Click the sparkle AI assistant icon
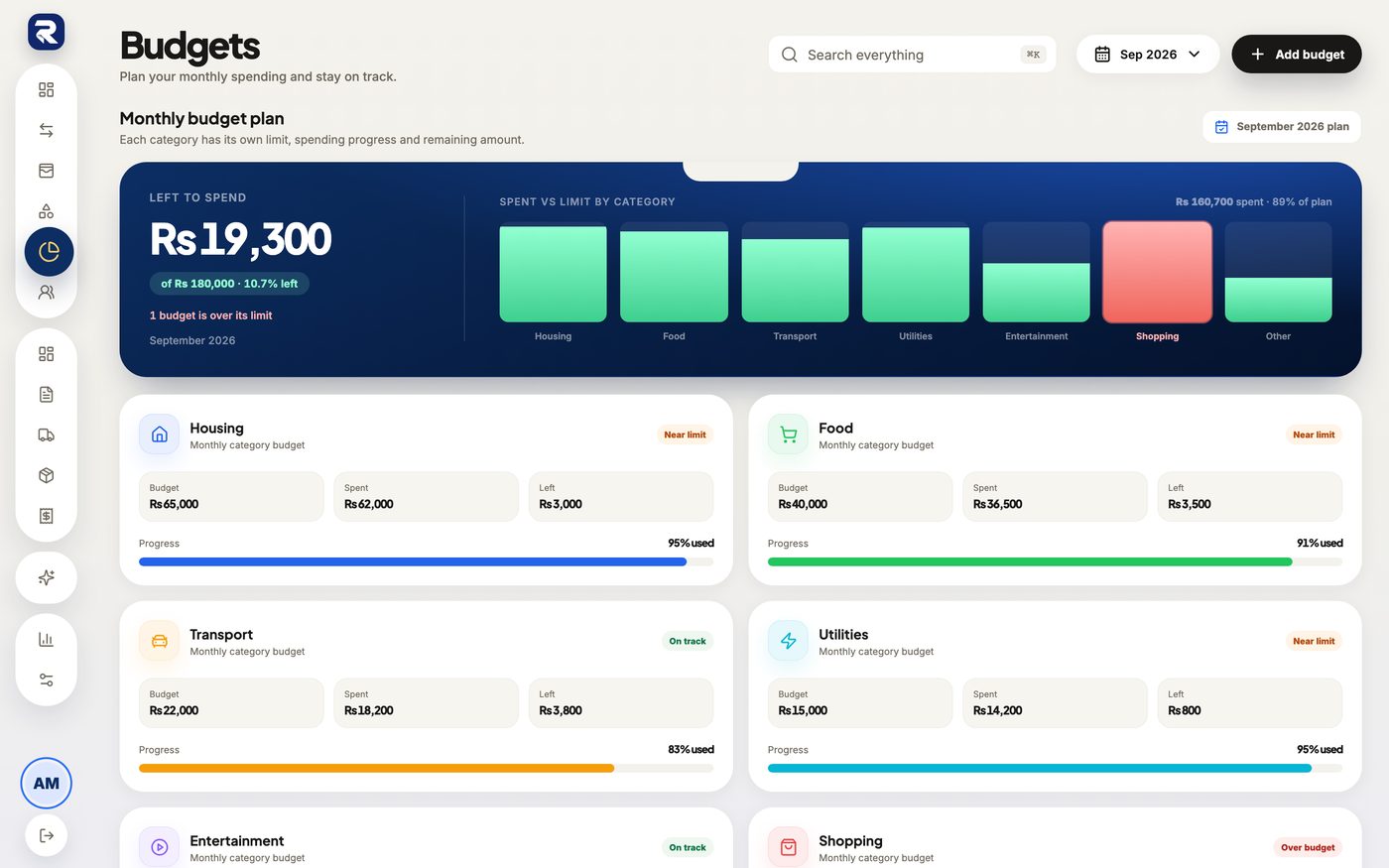The height and width of the screenshot is (868, 1389). [x=46, y=577]
